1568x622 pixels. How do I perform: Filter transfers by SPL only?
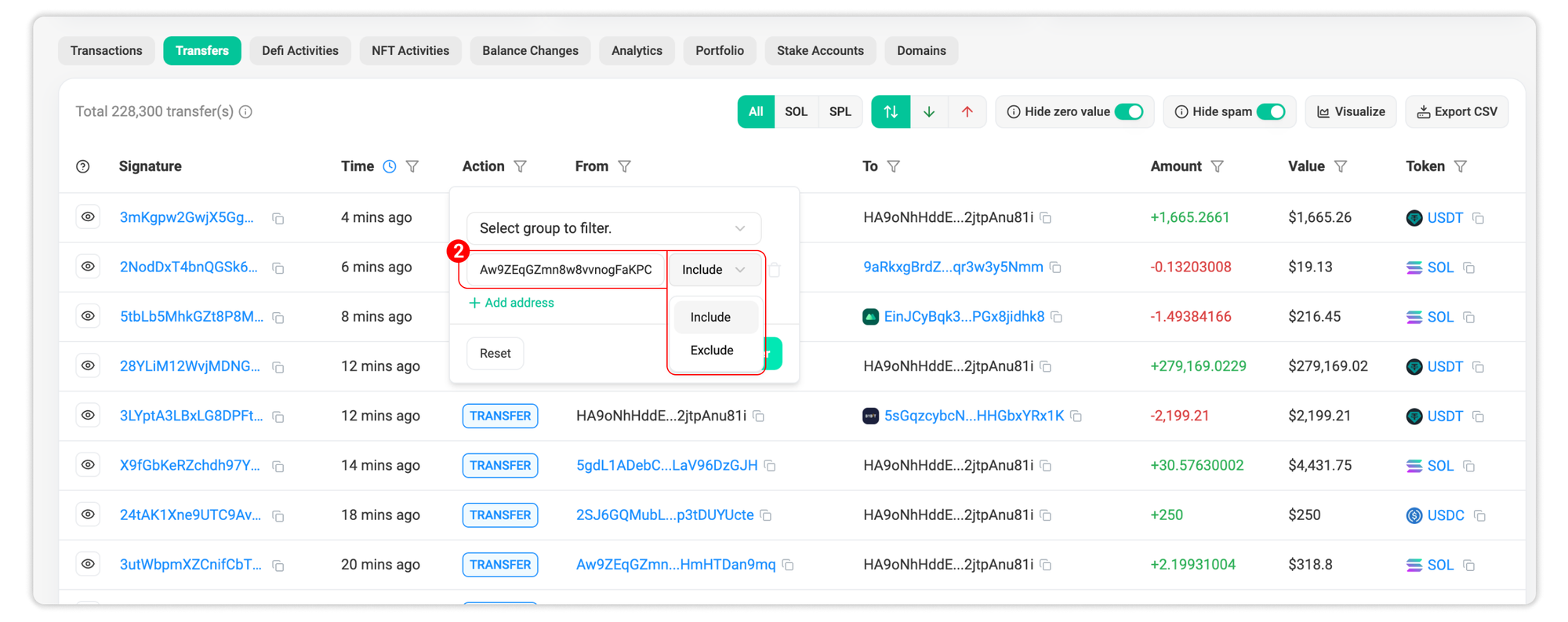coord(840,111)
